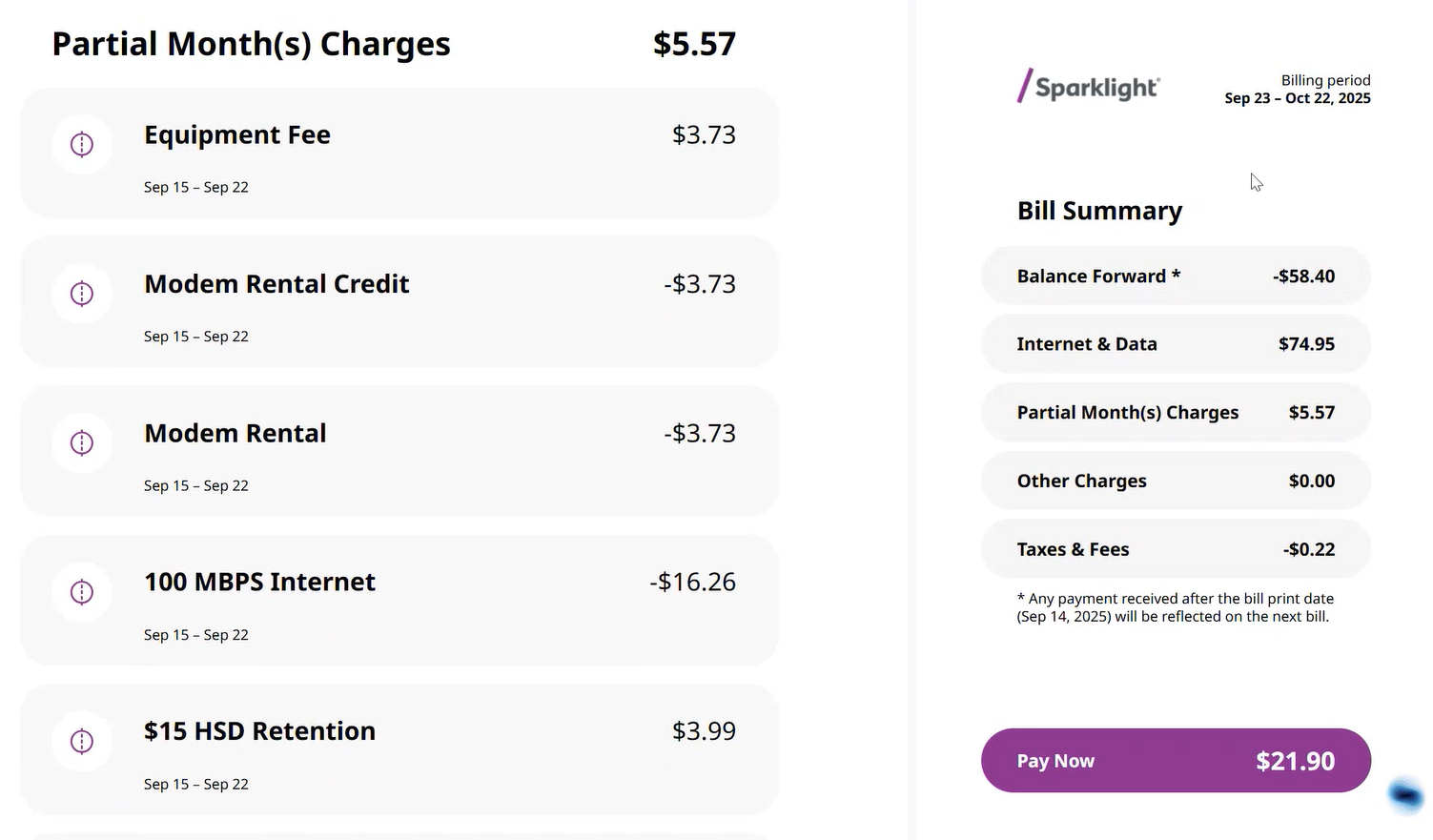Image resolution: width=1433 pixels, height=840 pixels.
Task: Select the Taxes & Fees summary row
Action: (x=1176, y=549)
